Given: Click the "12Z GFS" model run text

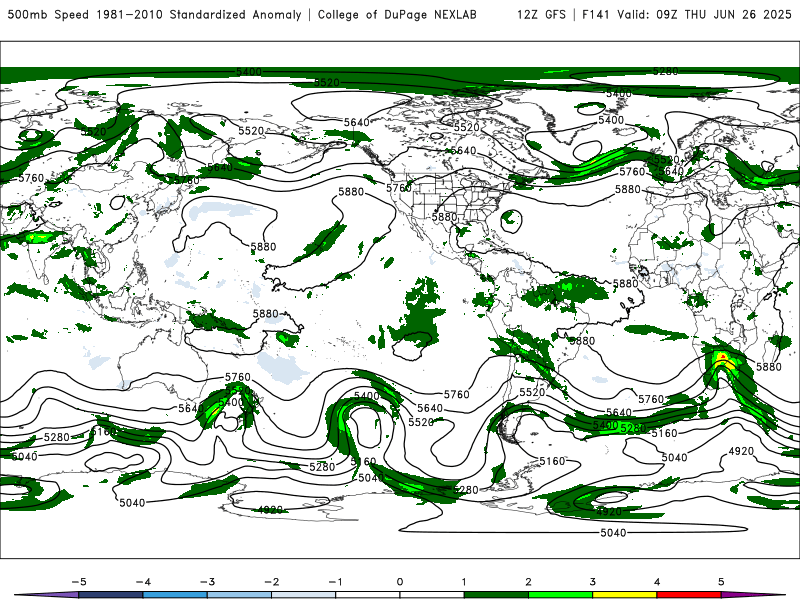Looking at the screenshot, I should [541, 14].
